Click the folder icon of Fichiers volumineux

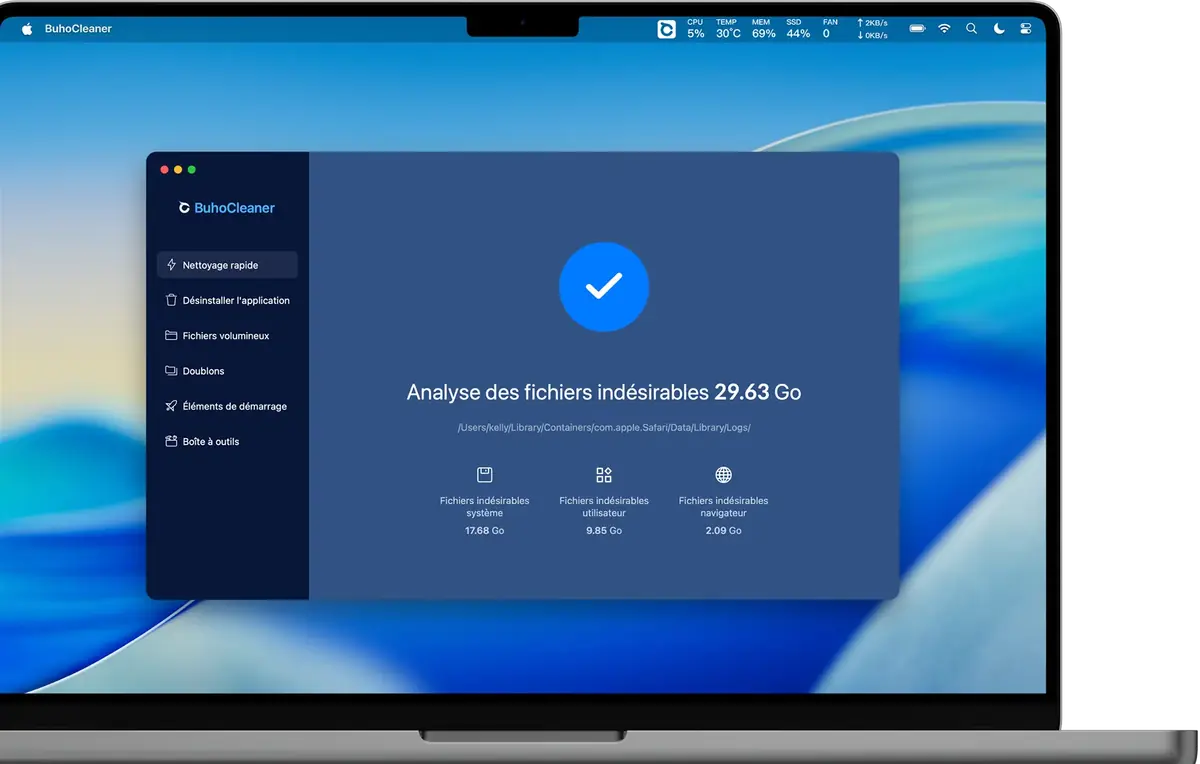(x=171, y=336)
